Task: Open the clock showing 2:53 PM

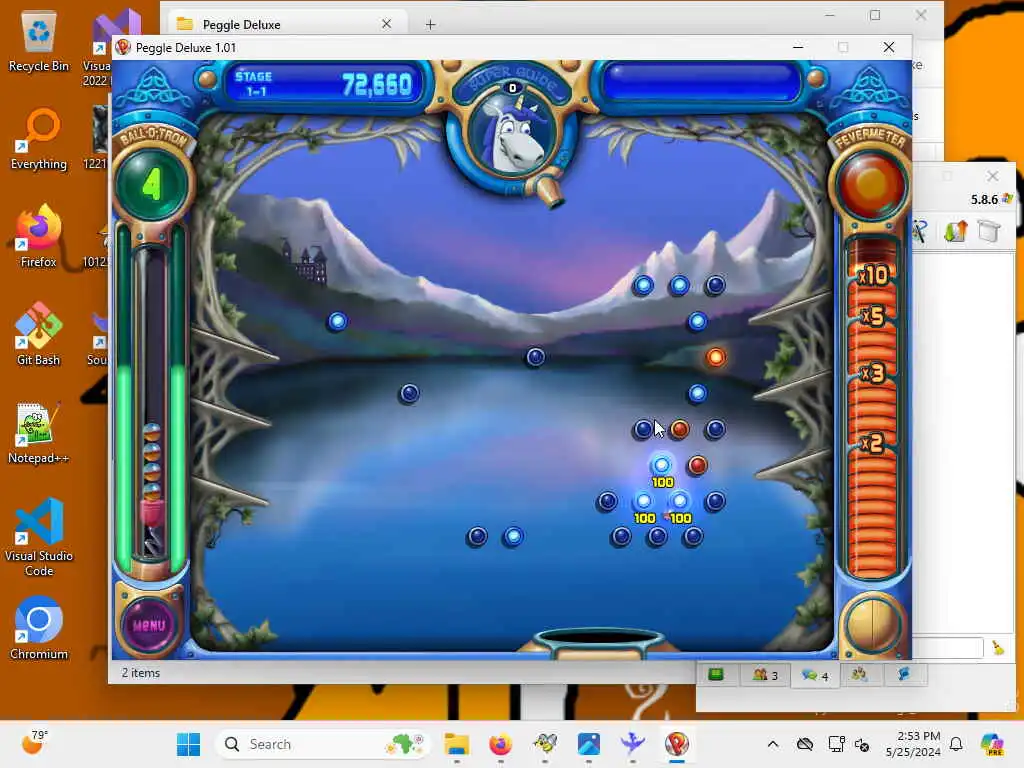Action: pos(913,744)
